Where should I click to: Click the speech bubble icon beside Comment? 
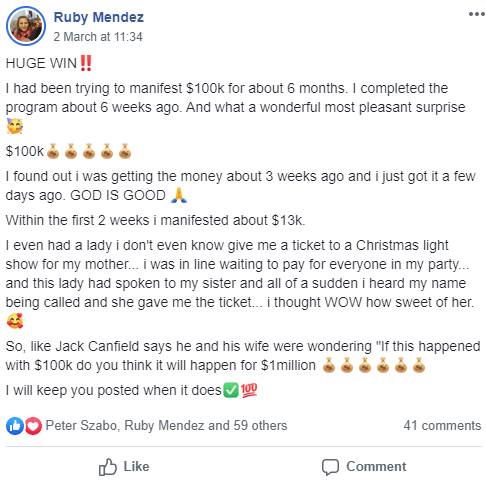tap(330, 467)
